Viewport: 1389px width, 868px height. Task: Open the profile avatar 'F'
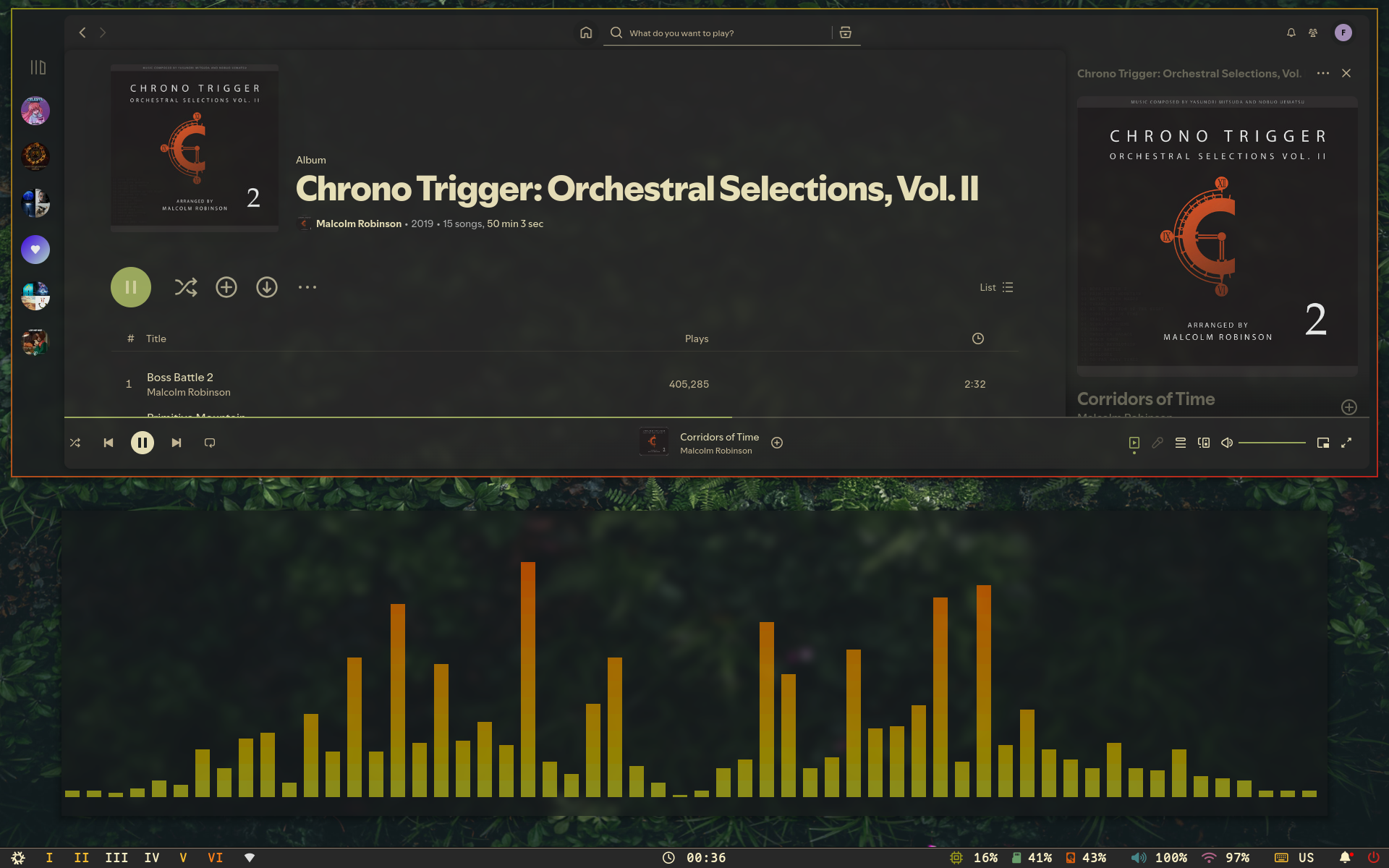point(1343,33)
